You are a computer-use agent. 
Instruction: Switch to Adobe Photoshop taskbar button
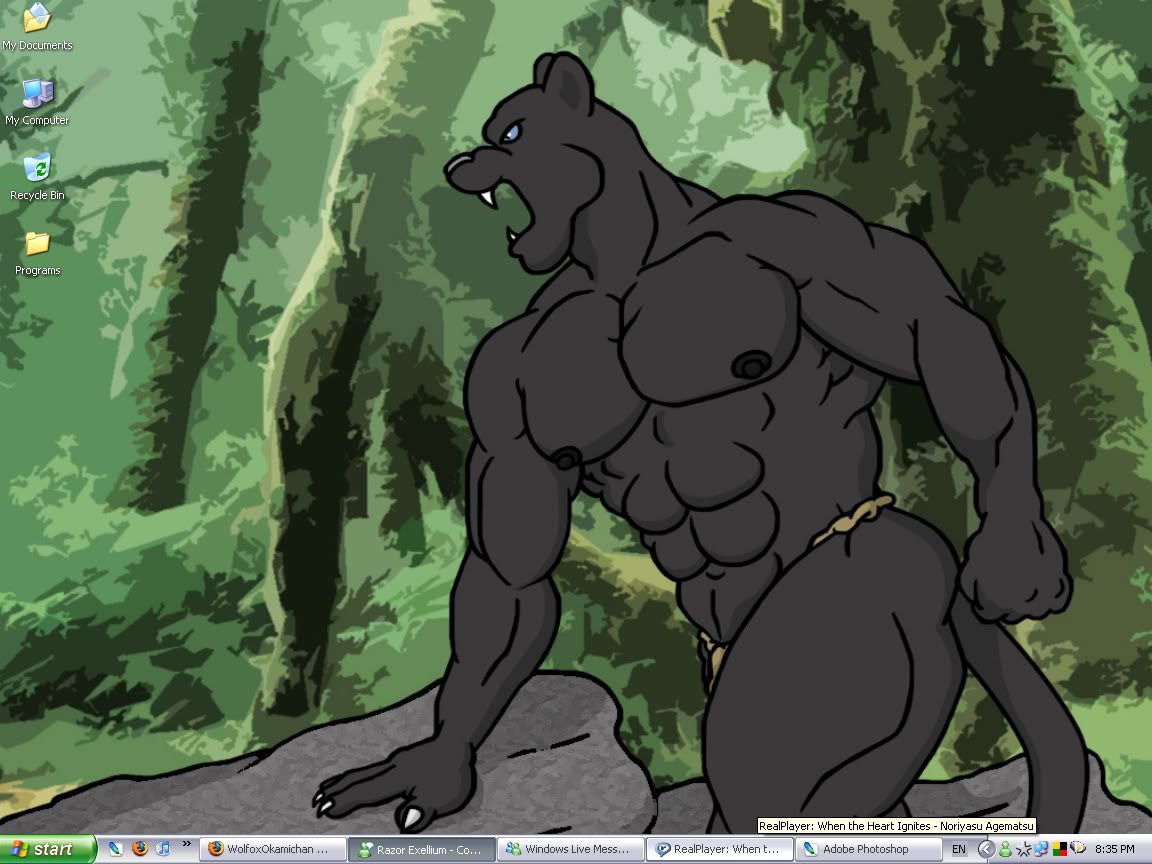click(x=868, y=849)
